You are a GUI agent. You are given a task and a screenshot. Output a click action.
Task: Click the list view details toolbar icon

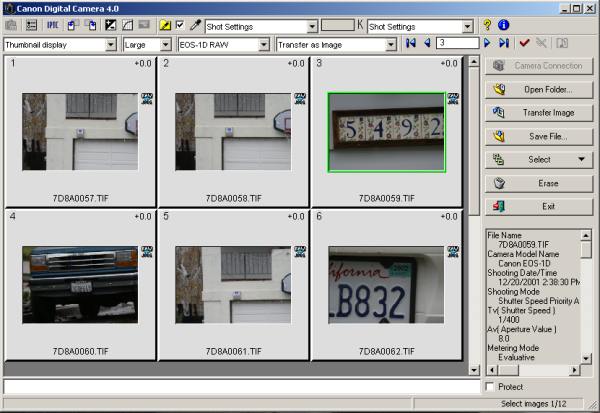(31, 26)
